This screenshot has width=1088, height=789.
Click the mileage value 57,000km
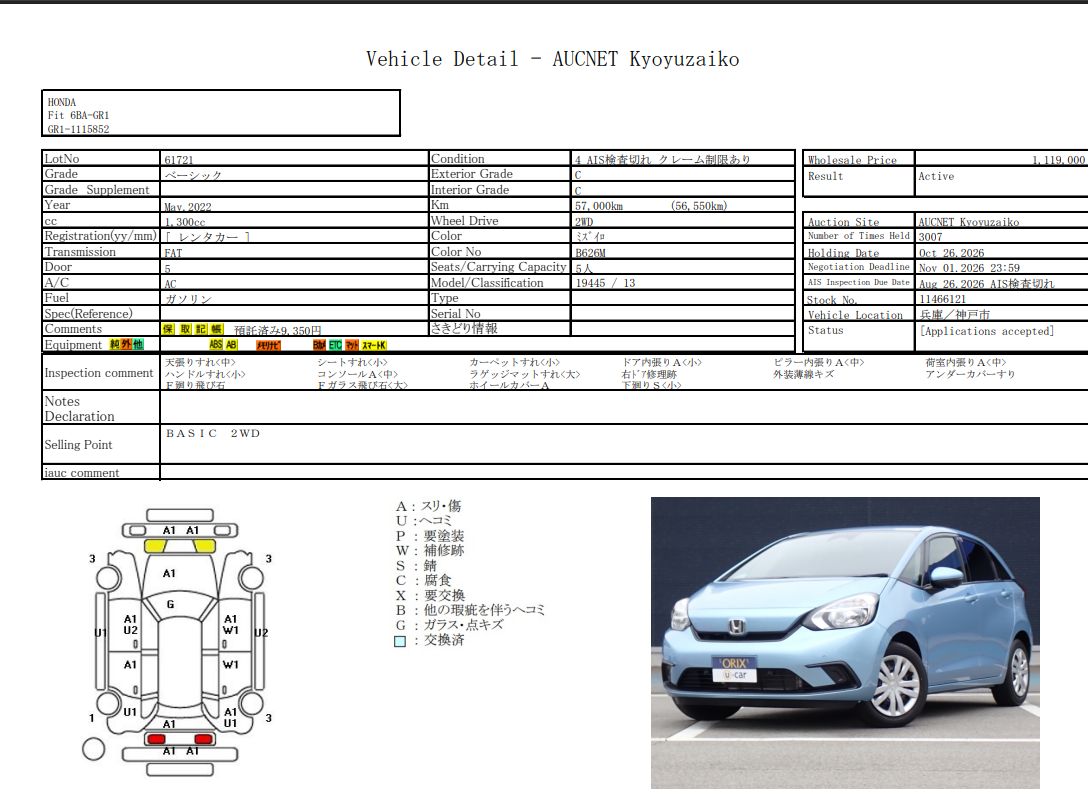click(599, 206)
